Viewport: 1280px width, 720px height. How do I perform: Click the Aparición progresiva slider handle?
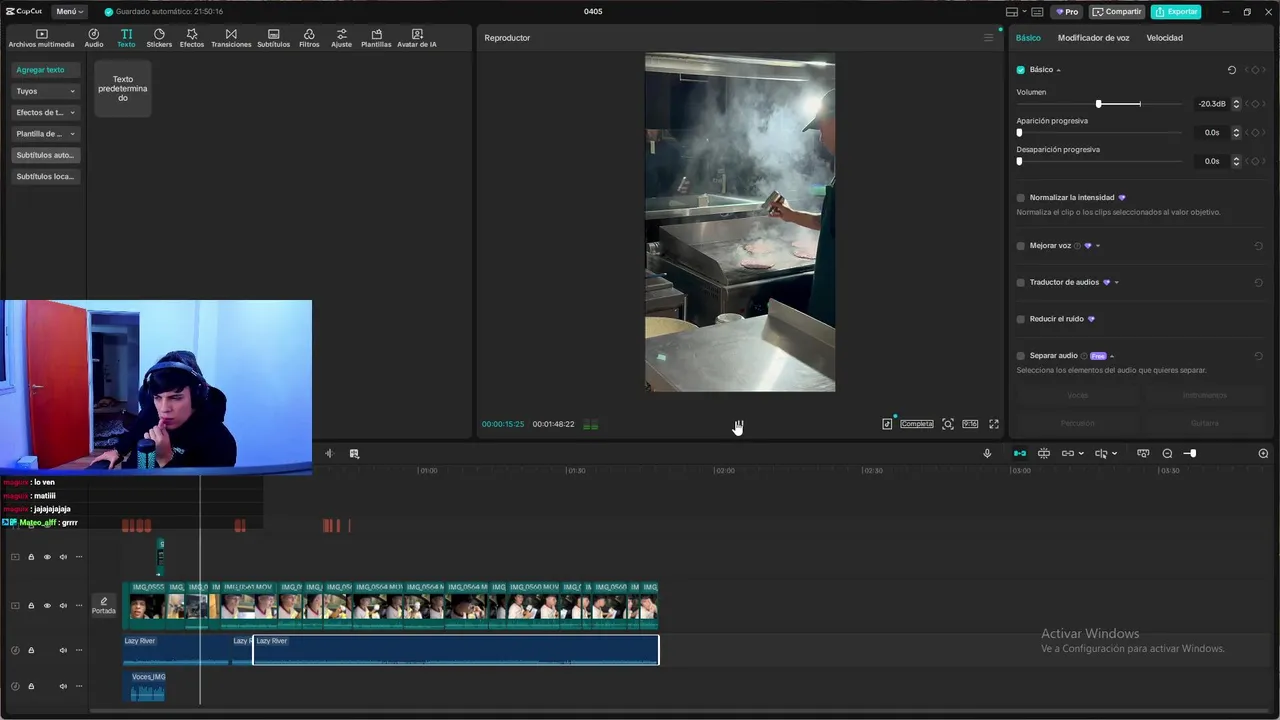click(1019, 132)
